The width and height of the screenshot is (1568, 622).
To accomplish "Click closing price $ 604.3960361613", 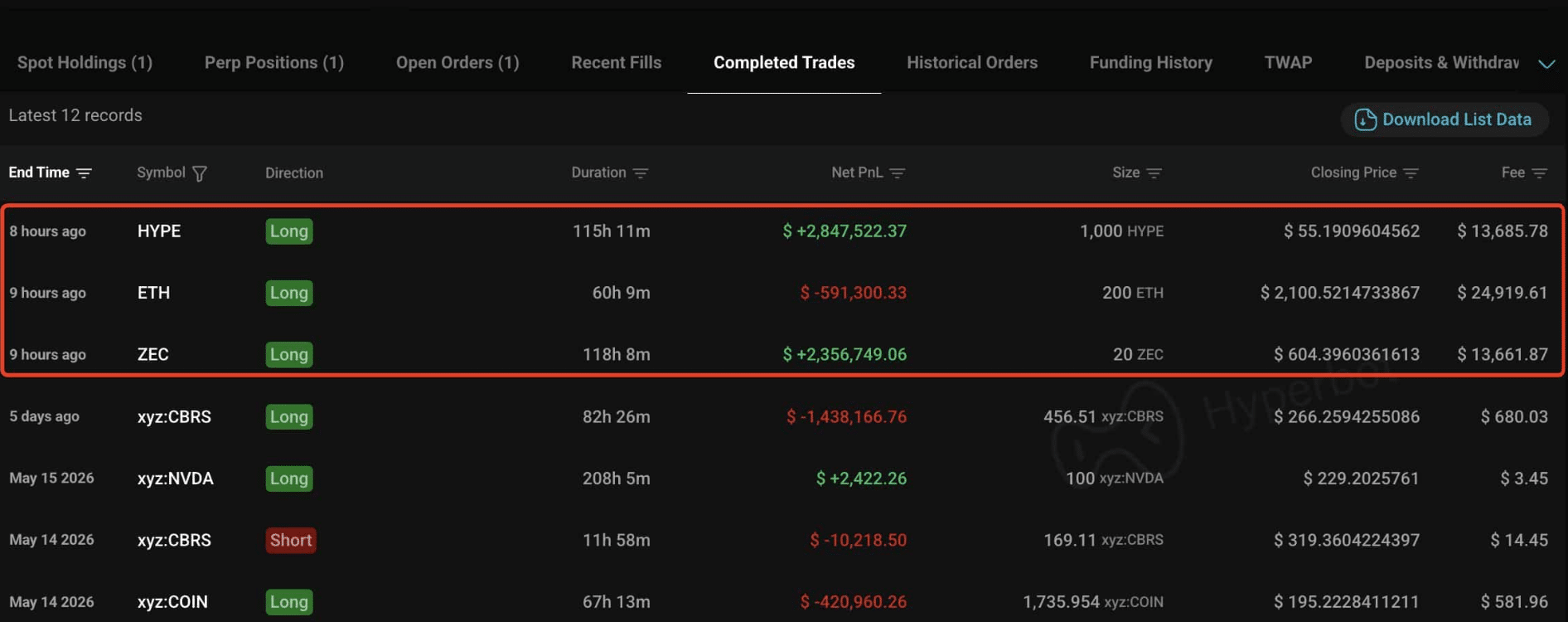I will point(1347,354).
